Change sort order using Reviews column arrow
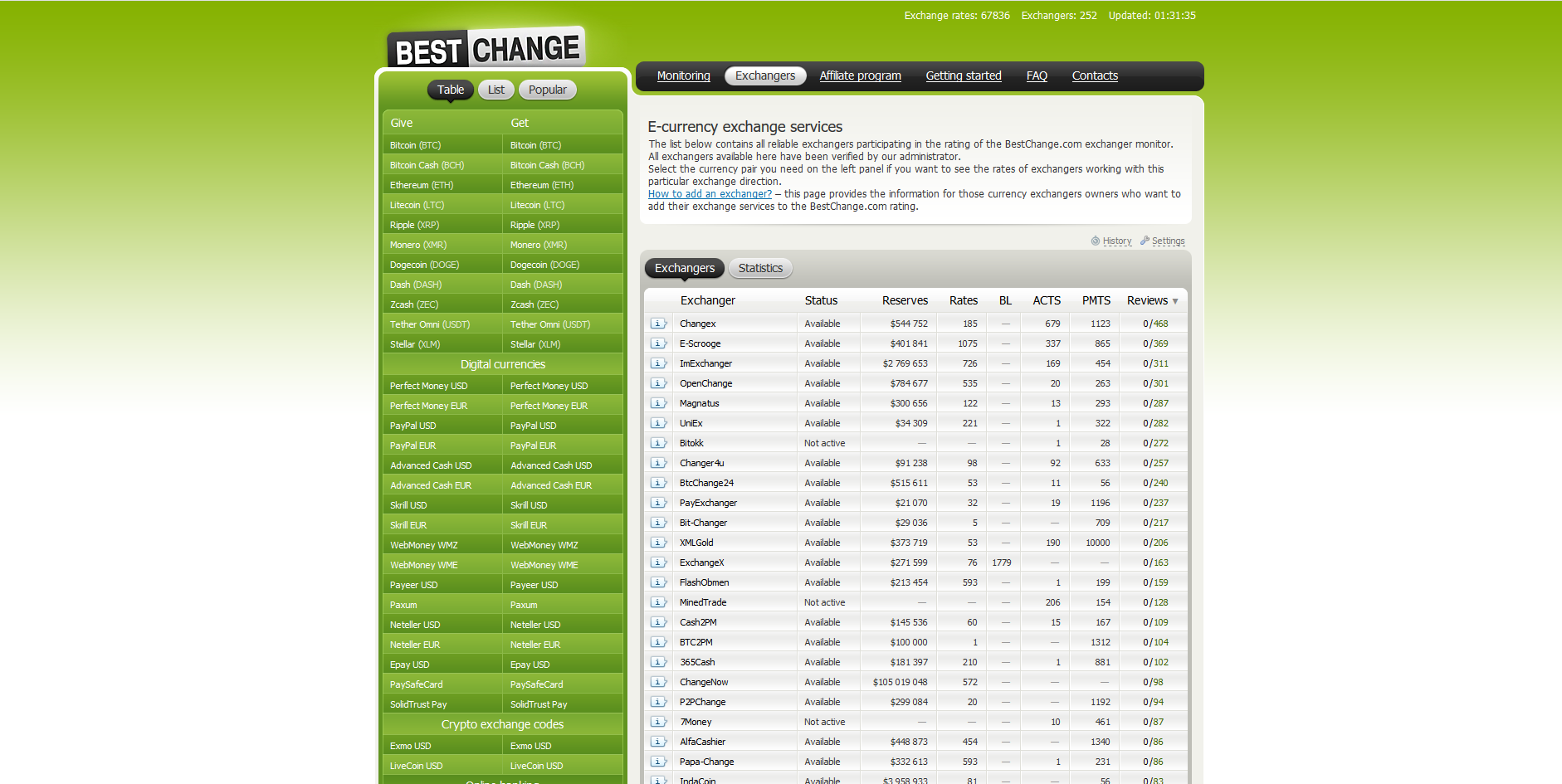 click(1177, 300)
